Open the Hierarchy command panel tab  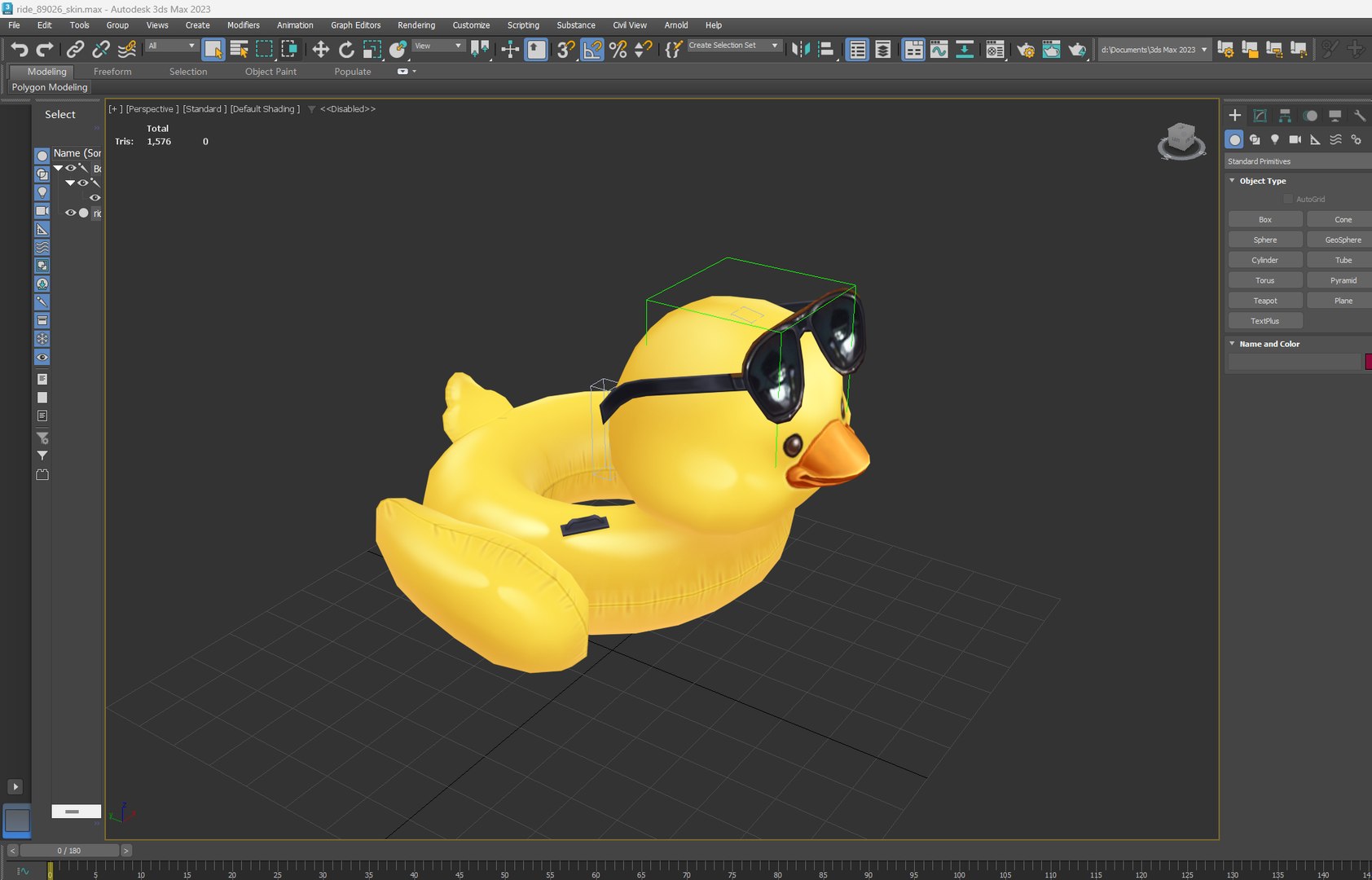(x=1285, y=116)
